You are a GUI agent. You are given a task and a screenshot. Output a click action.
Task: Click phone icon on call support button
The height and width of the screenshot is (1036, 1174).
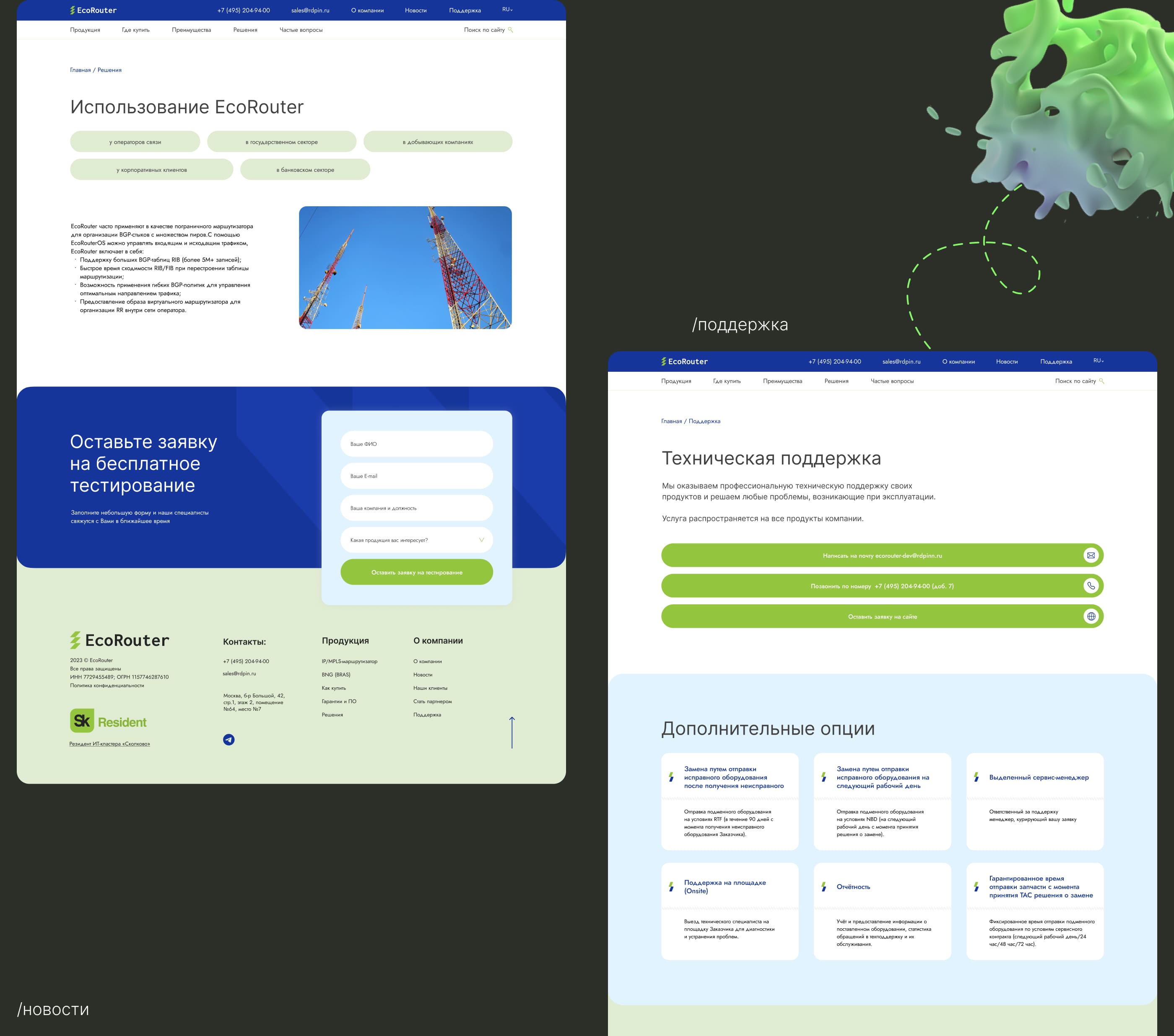pos(1091,585)
